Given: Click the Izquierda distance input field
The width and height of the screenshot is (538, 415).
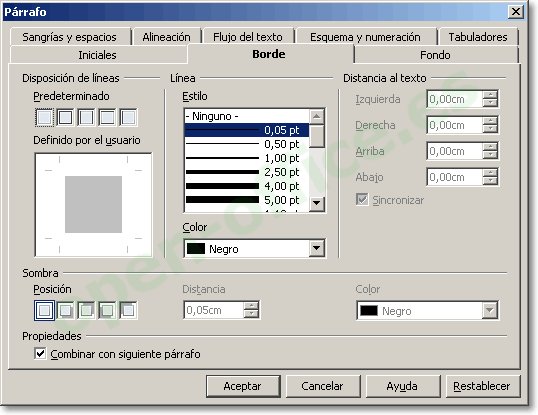Looking at the screenshot, I should click(455, 99).
